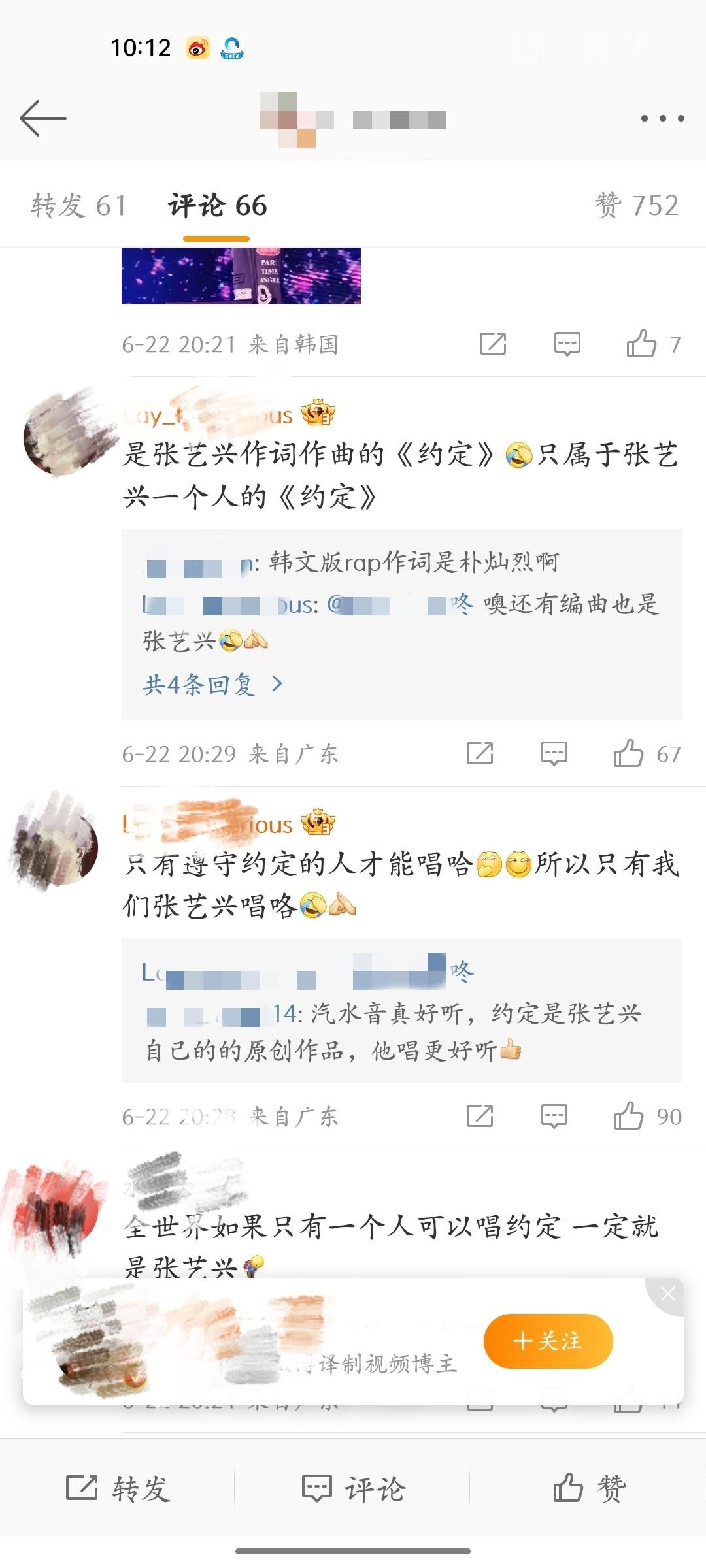706x1568 pixels.
Task: Reply to the 6-22 20:21 Korea comment
Action: (567, 344)
